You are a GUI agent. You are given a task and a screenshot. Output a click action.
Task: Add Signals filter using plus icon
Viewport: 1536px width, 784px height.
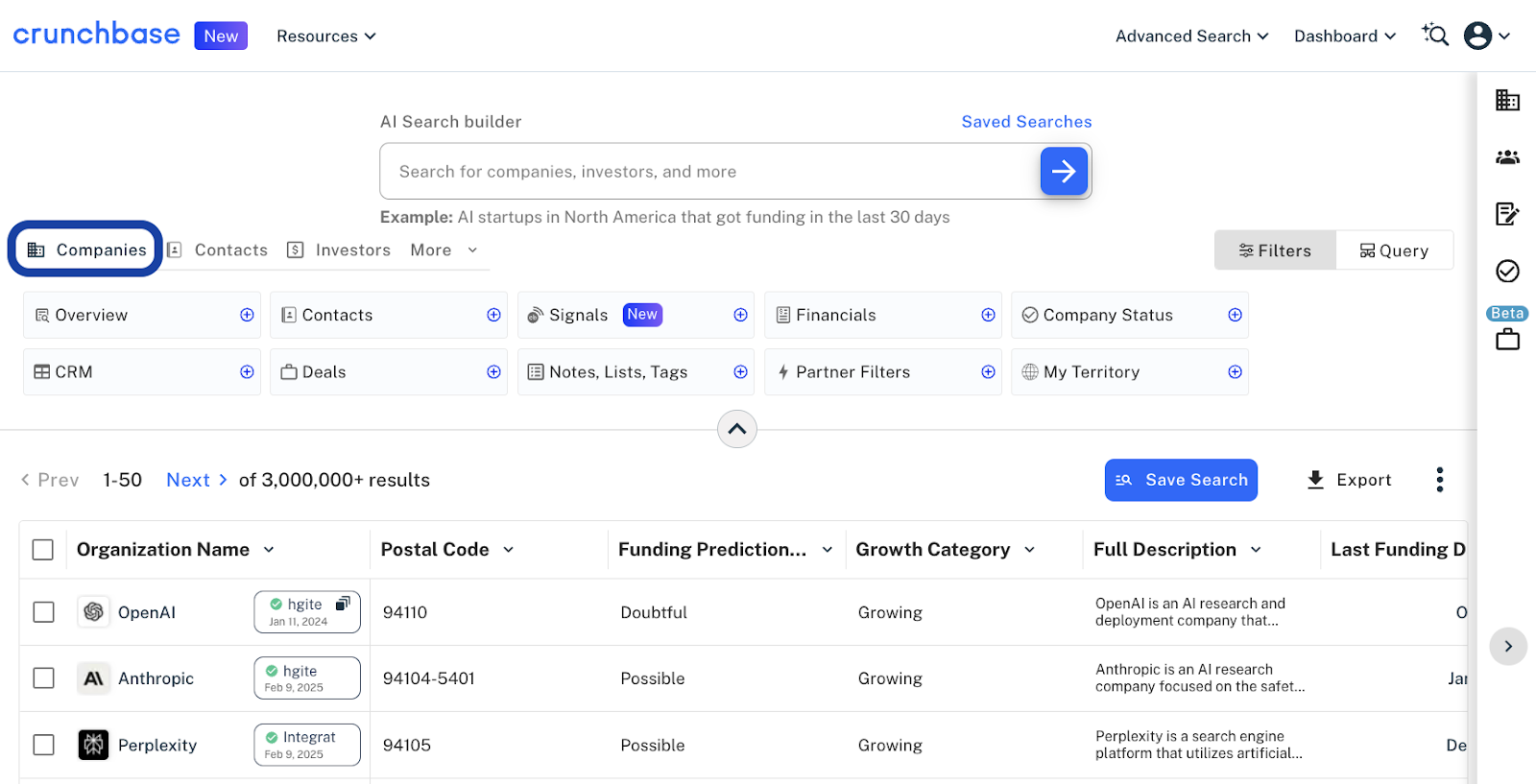(x=740, y=315)
